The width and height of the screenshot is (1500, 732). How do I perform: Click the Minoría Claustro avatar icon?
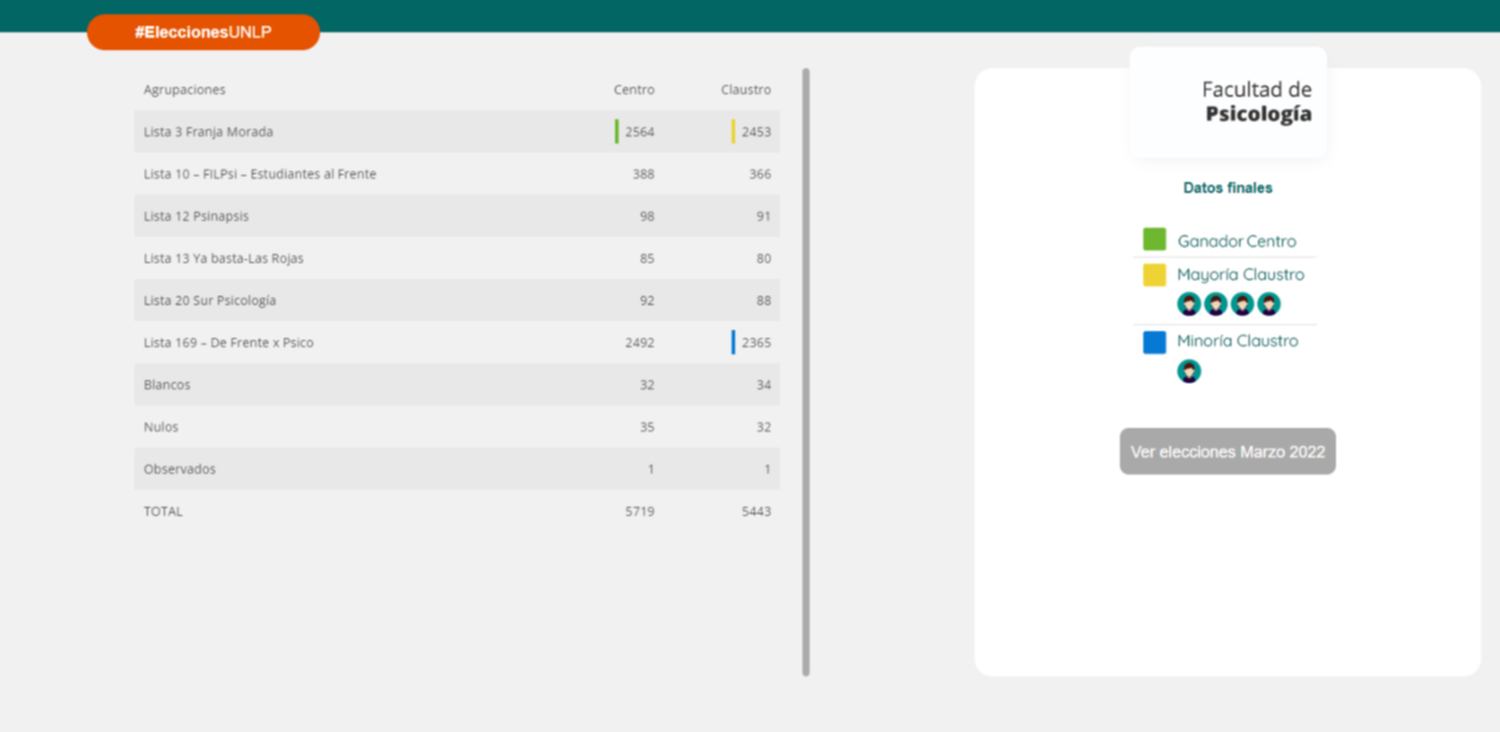pyautogui.click(x=1188, y=372)
